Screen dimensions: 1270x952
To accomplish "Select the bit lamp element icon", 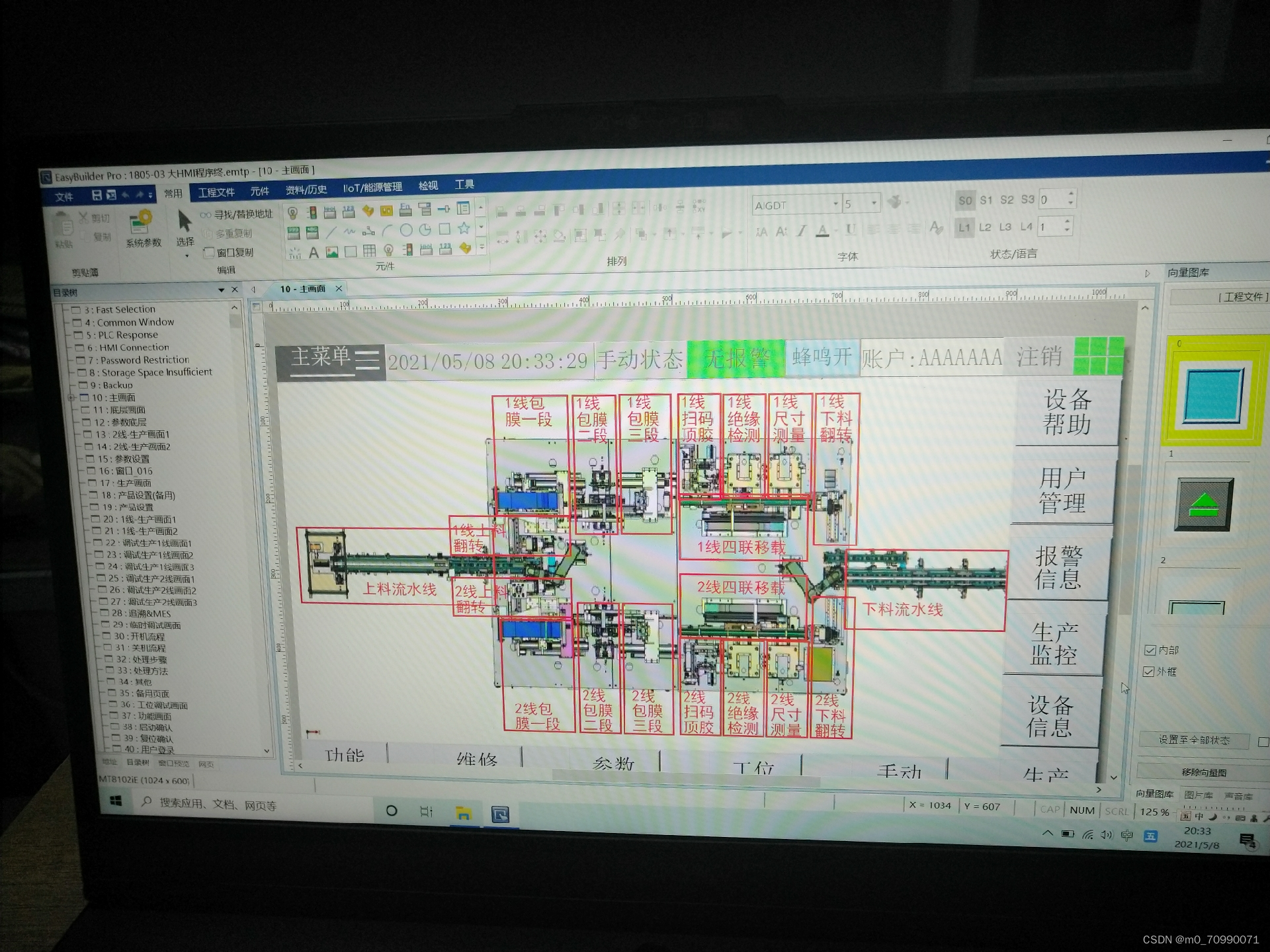I will 292,212.
